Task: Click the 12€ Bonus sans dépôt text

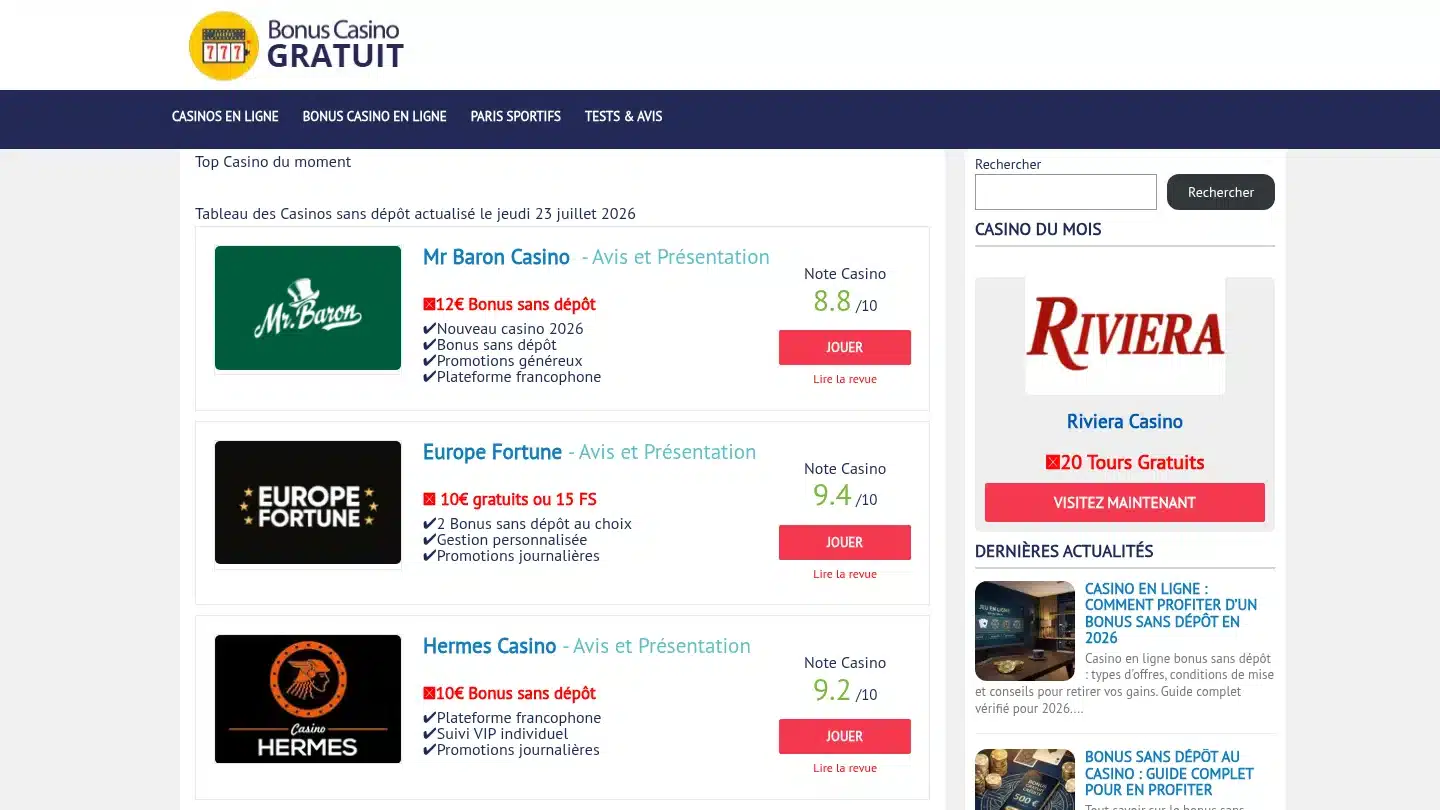Action: (x=509, y=304)
